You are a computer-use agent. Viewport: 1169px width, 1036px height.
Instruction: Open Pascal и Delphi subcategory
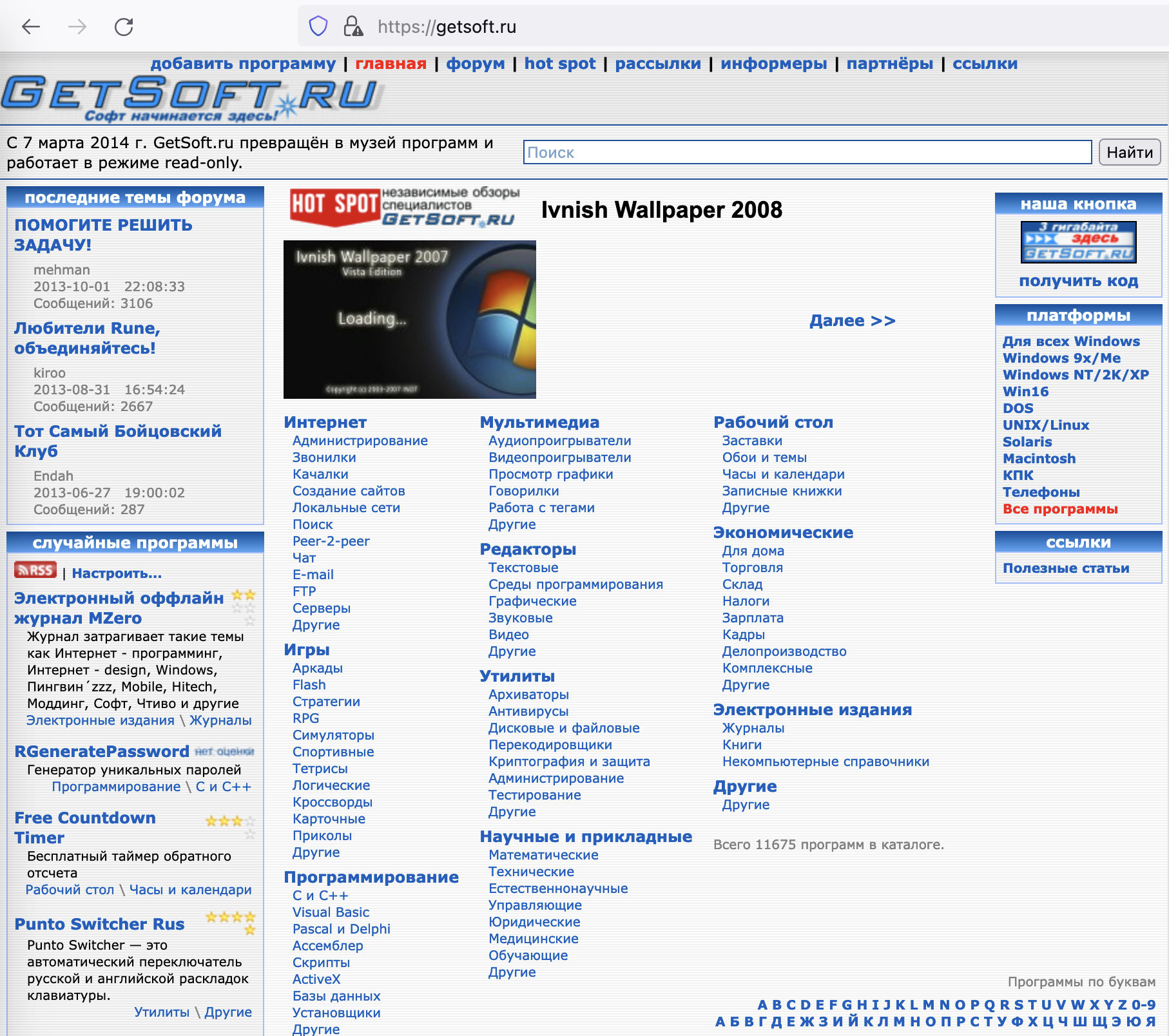(x=342, y=929)
